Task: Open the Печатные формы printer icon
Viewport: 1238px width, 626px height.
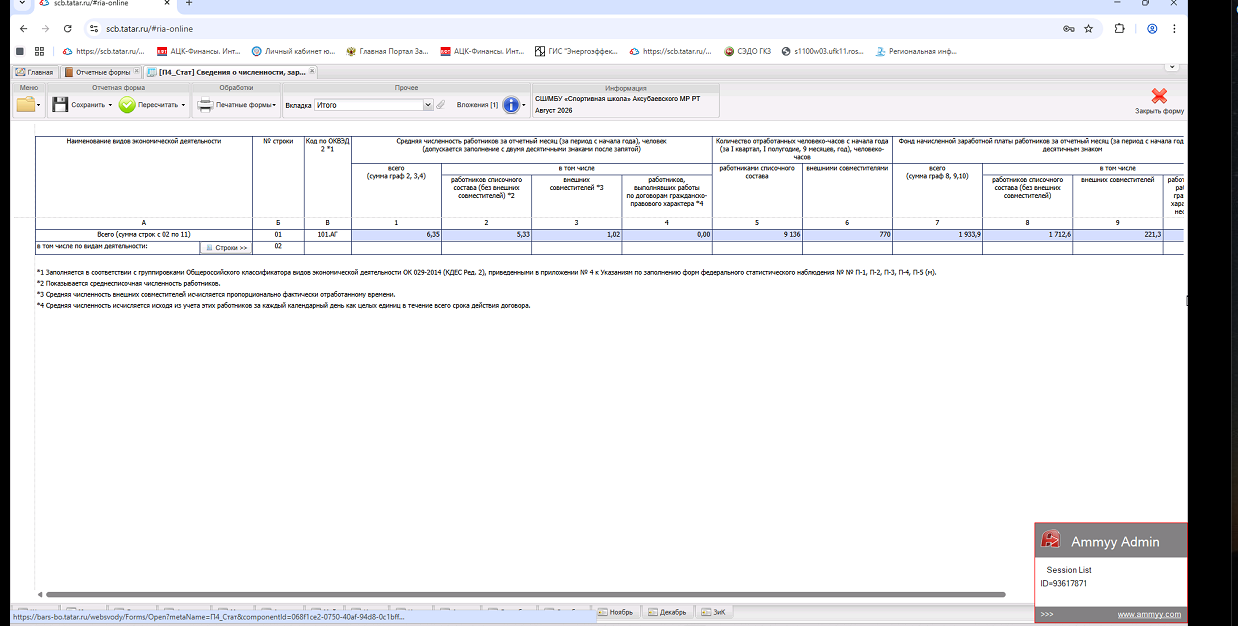Action: tap(205, 104)
